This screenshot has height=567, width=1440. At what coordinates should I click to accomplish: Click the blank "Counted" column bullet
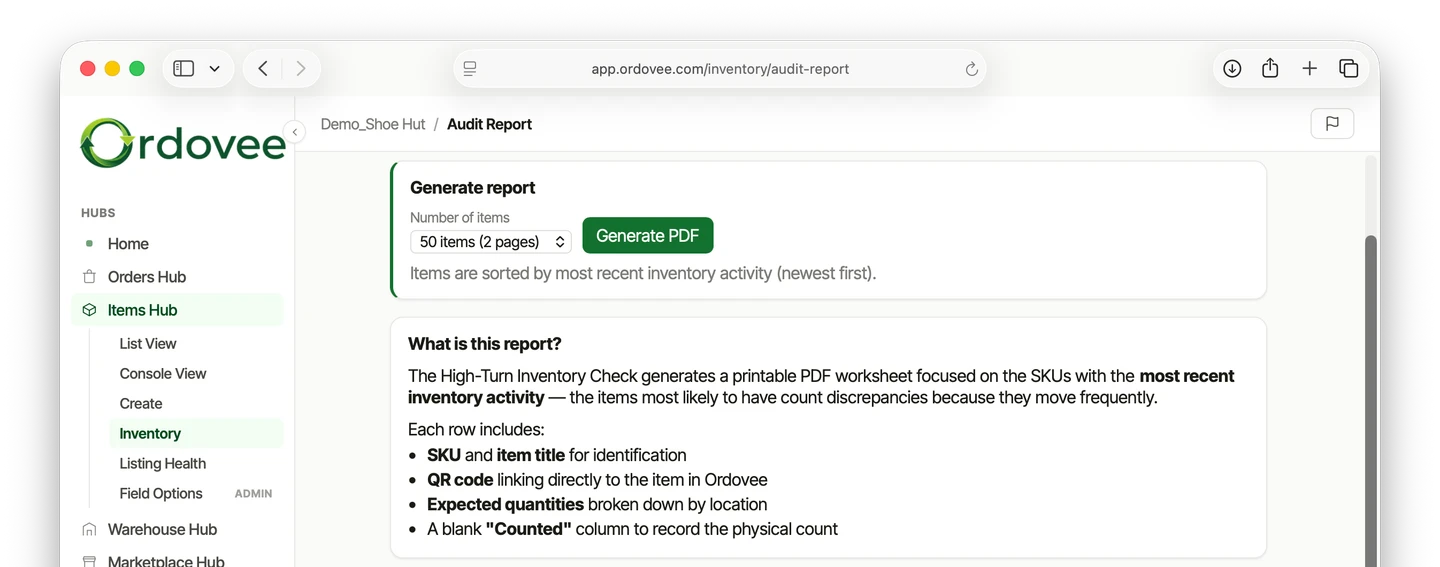pyautogui.click(x=632, y=530)
